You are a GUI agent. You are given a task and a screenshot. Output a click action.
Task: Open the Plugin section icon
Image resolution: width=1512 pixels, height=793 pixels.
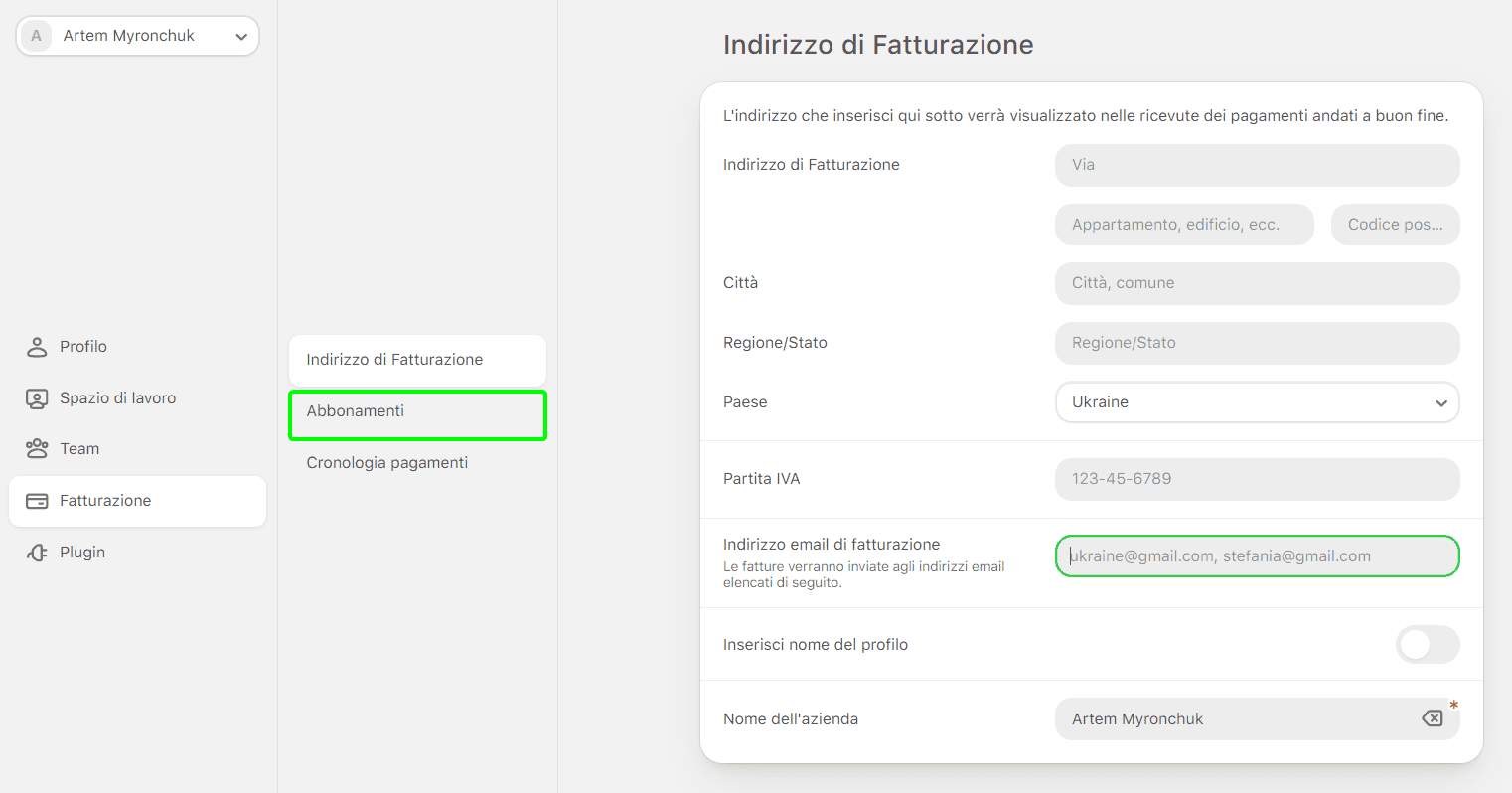pyautogui.click(x=37, y=552)
